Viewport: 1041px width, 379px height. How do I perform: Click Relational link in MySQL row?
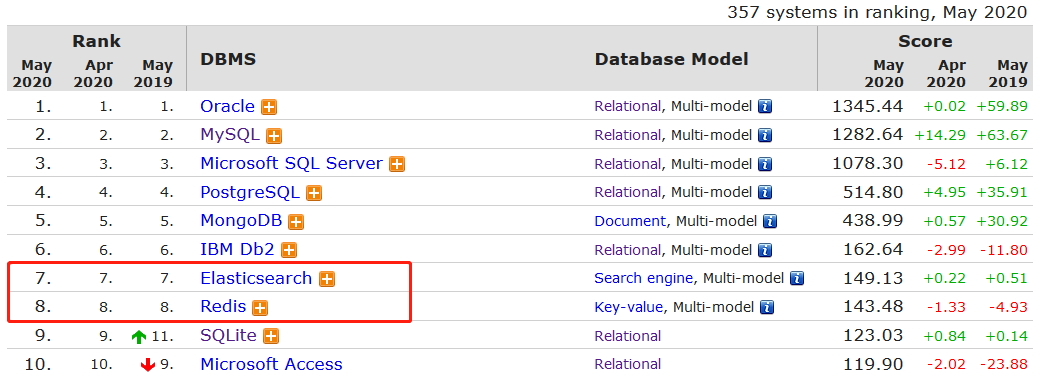(x=628, y=135)
